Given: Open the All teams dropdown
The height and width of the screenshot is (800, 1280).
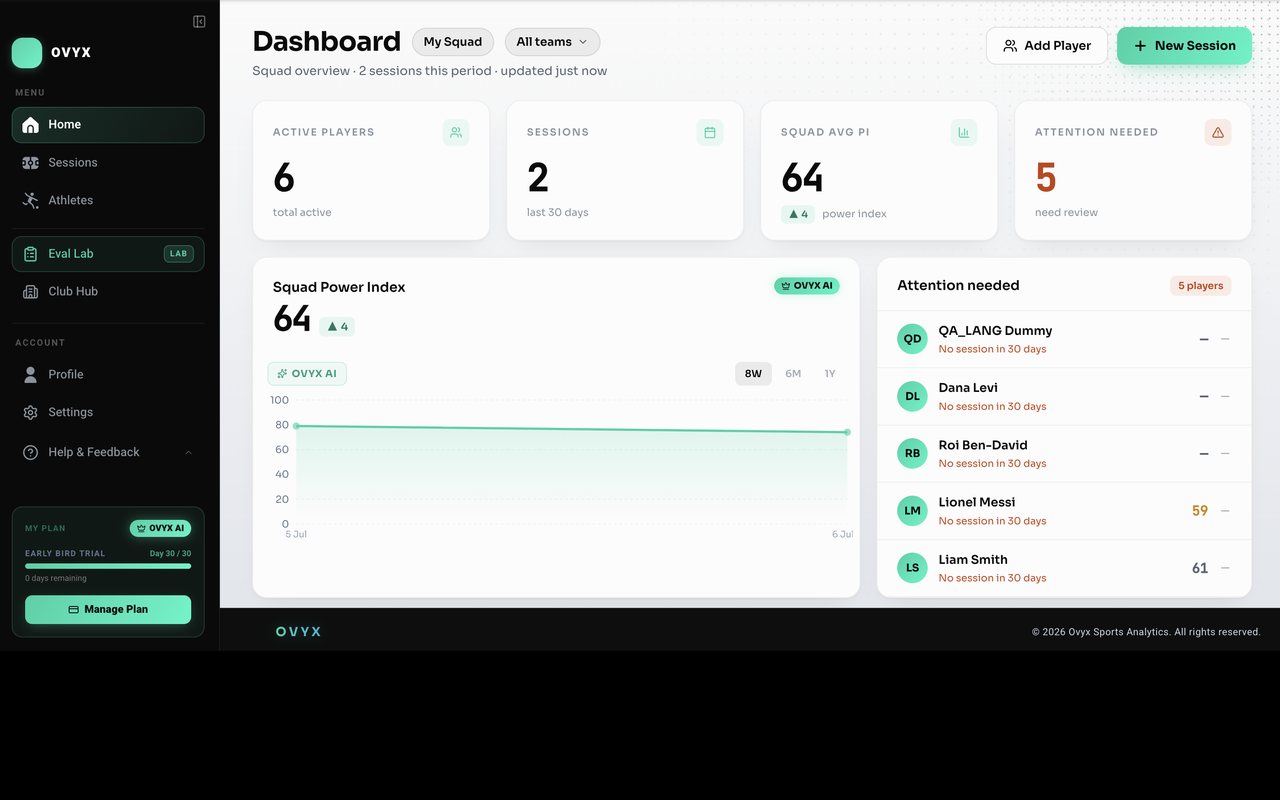Looking at the screenshot, I should [553, 42].
